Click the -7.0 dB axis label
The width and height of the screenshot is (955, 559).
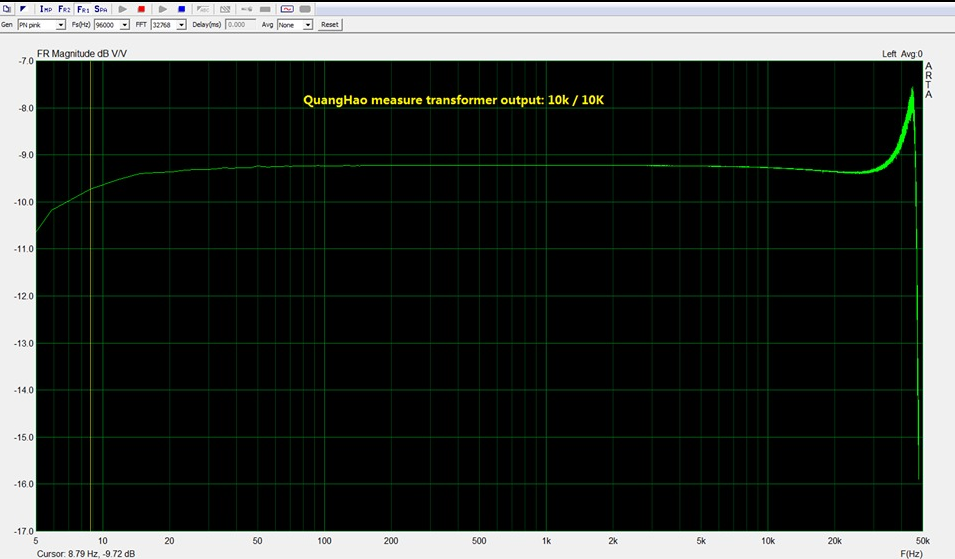pyautogui.click(x=26, y=61)
